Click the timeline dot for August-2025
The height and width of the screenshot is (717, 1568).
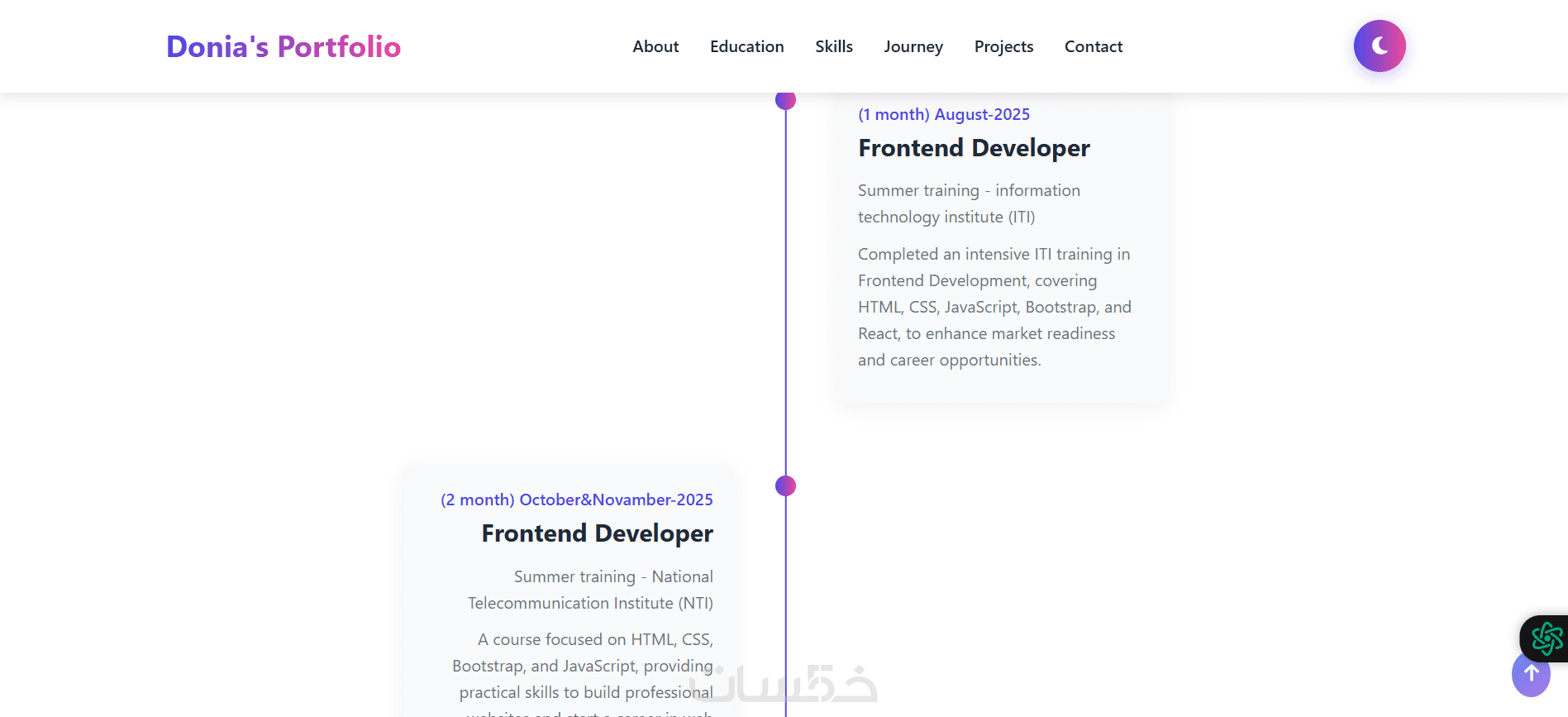(x=785, y=101)
